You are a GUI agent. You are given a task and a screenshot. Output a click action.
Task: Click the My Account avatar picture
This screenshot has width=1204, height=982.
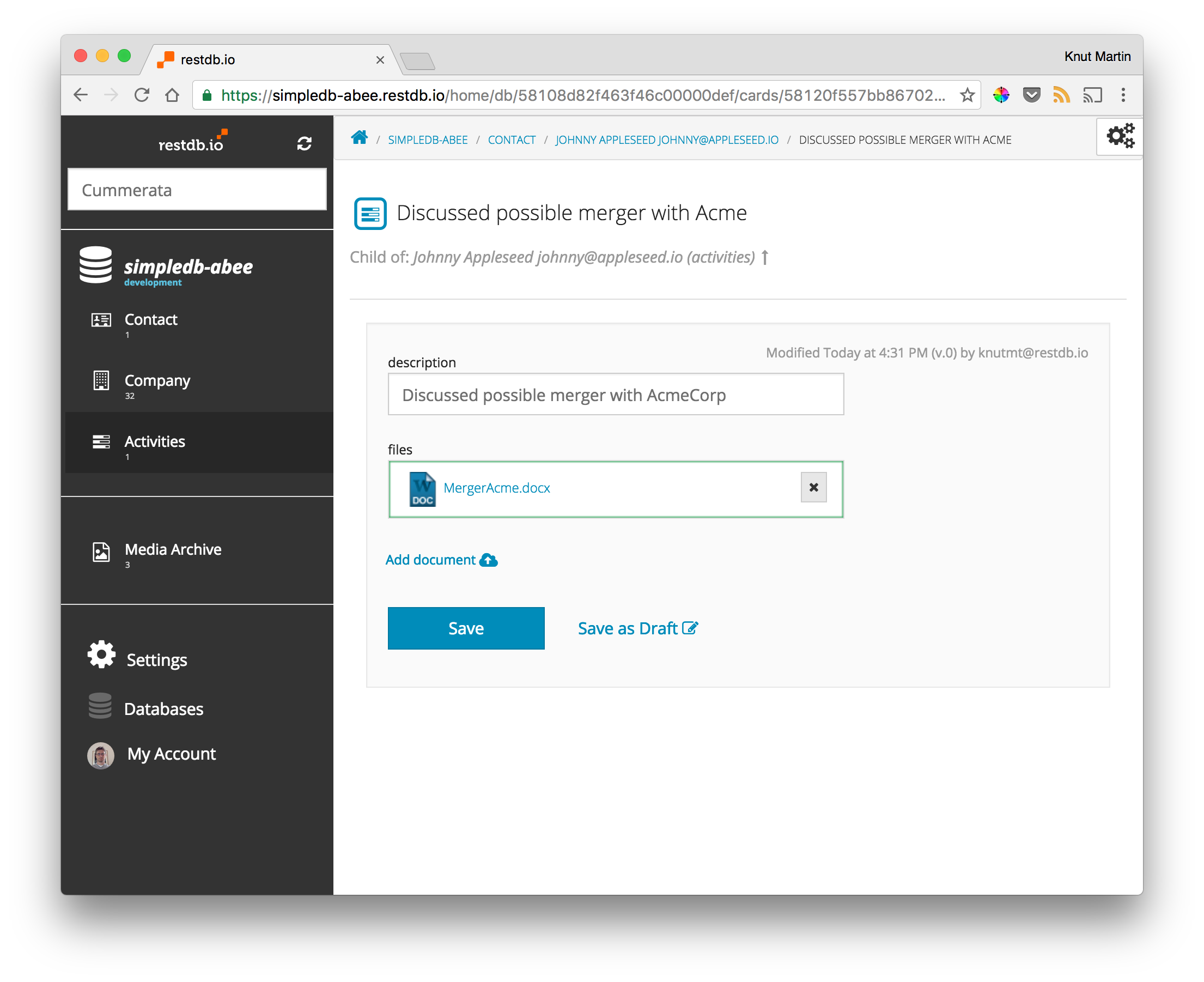(x=101, y=755)
